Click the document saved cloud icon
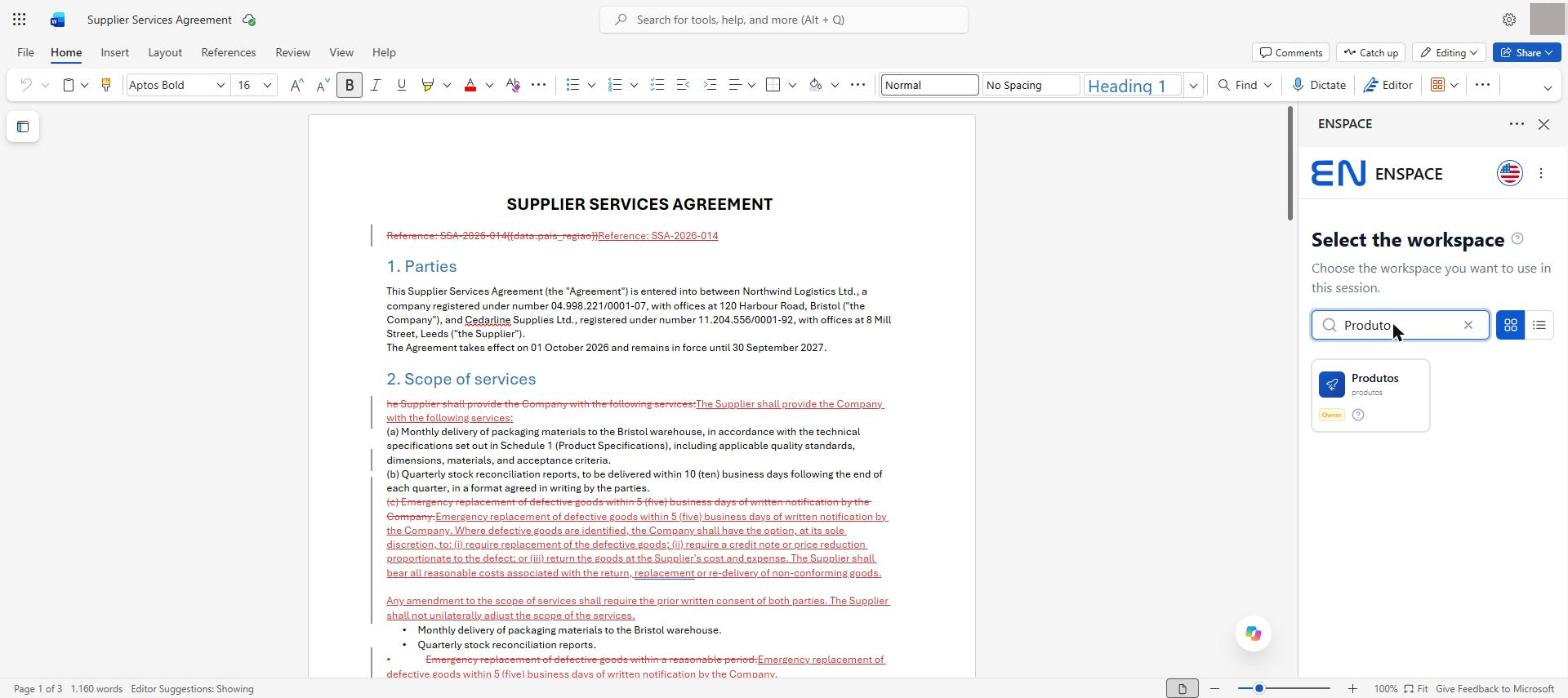 [248, 19]
